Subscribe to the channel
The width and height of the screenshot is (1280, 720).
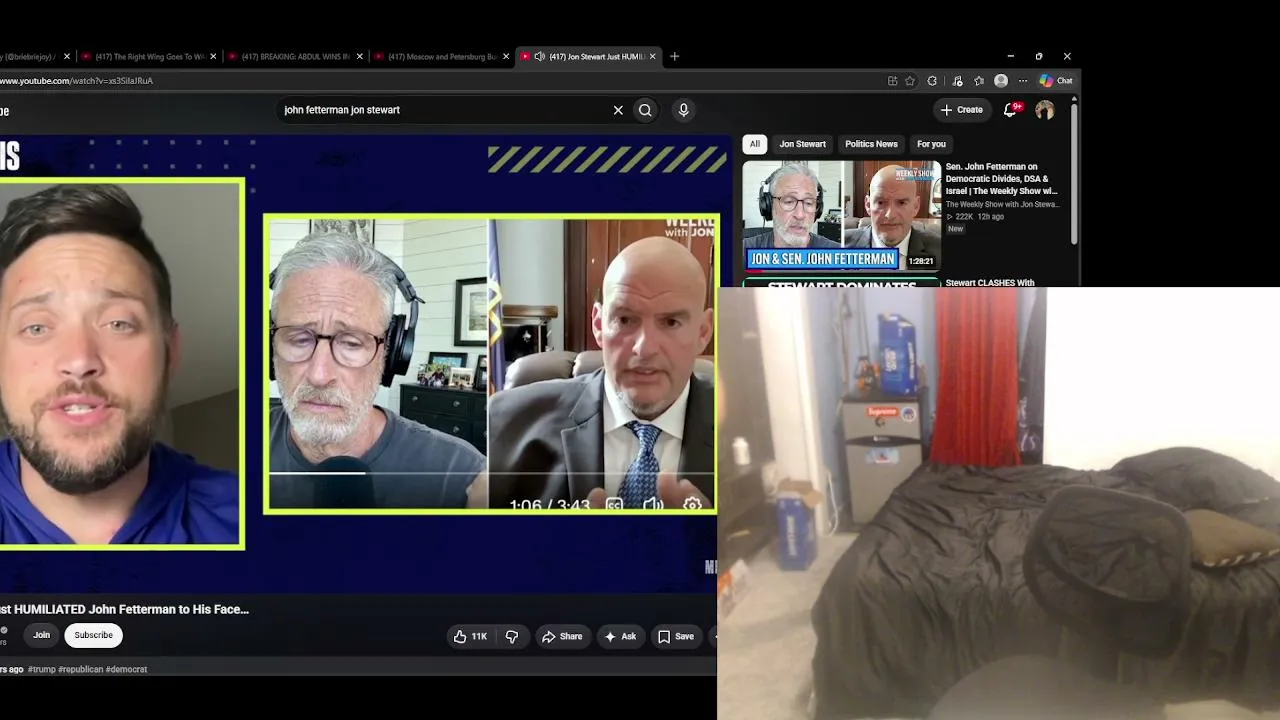(x=93, y=635)
